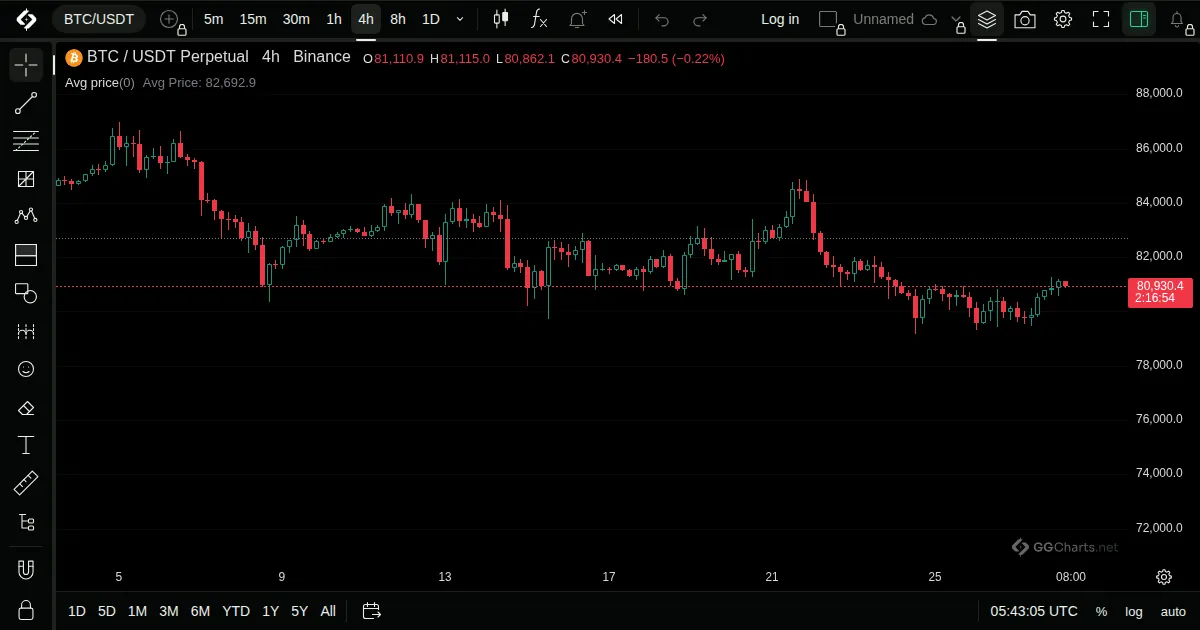The width and height of the screenshot is (1200, 630).
Task: Open price axis settings gear
Action: 1164,577
